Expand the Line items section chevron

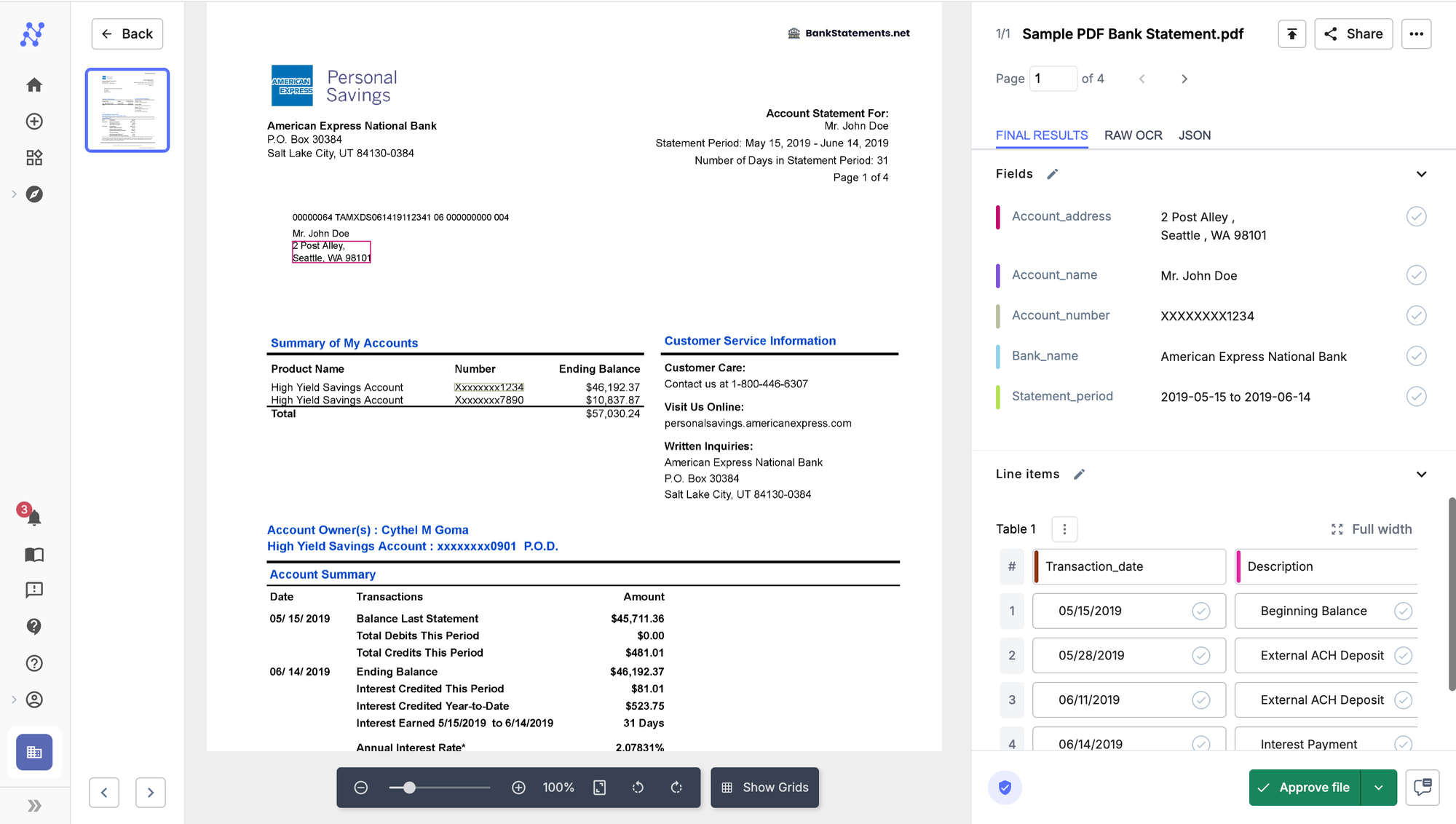coord(1421,474)
